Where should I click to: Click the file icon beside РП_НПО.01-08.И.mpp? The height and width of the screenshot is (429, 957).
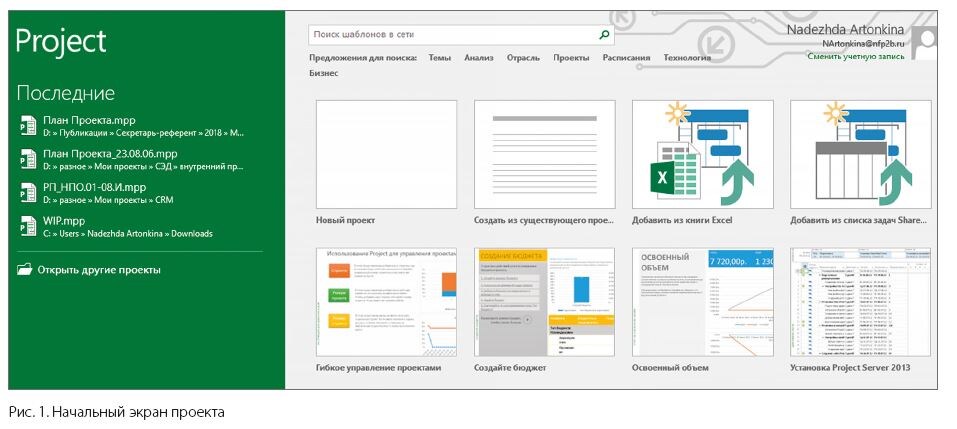pos(28,192)
